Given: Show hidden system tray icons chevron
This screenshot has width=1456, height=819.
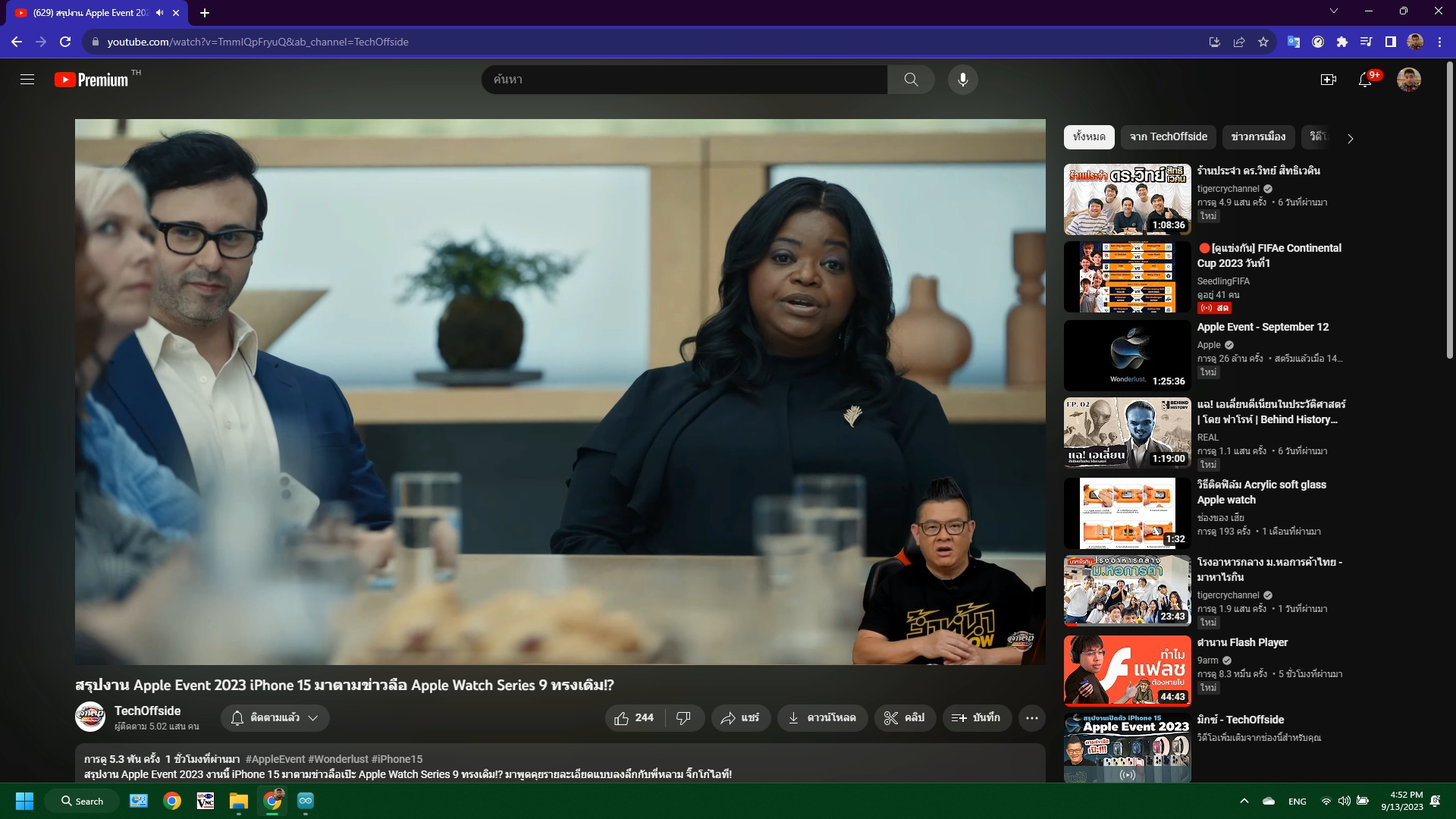Looking at the screenshot, I should point(1244,801).
